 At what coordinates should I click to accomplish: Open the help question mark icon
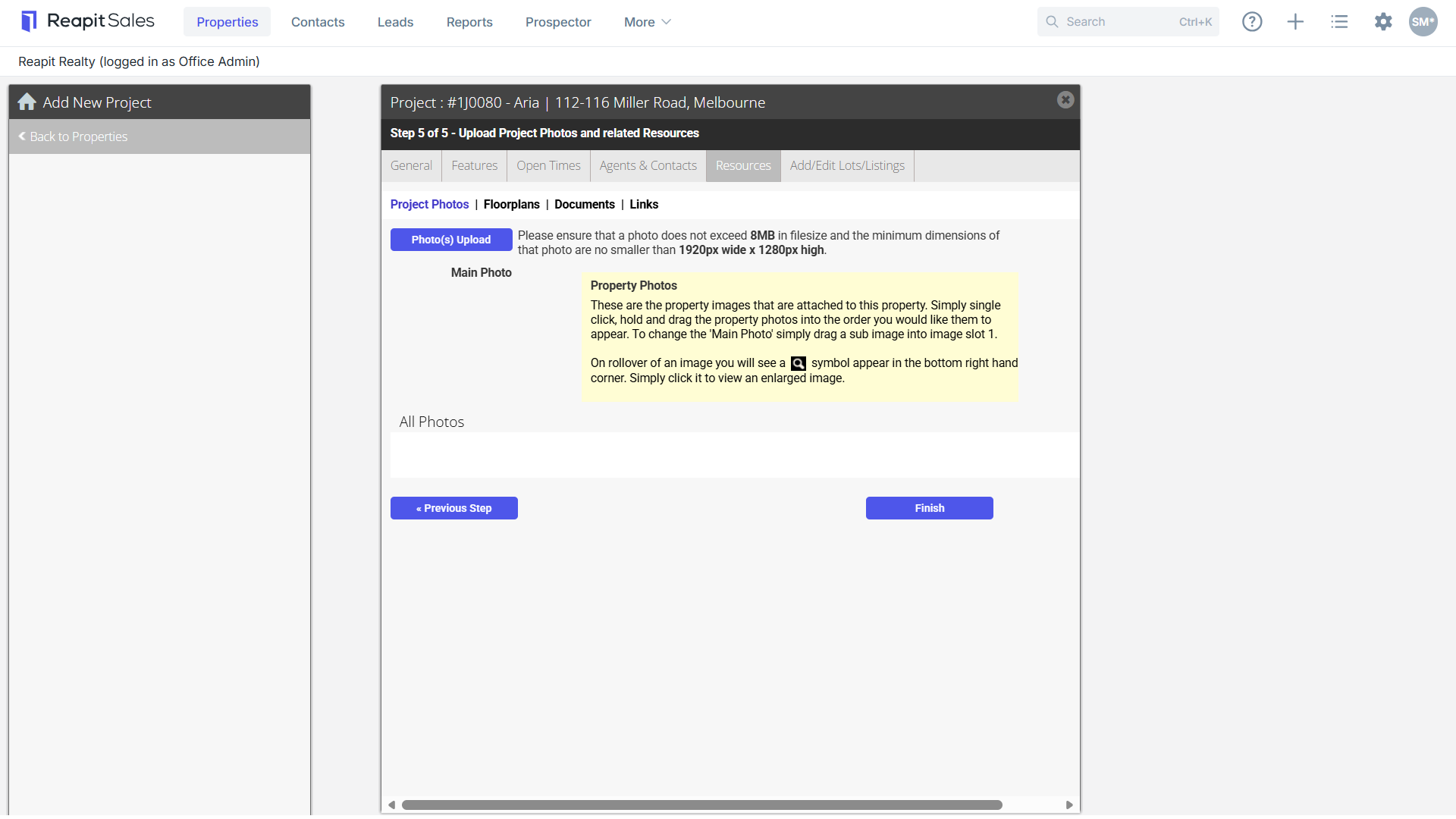pos(1252,22)
